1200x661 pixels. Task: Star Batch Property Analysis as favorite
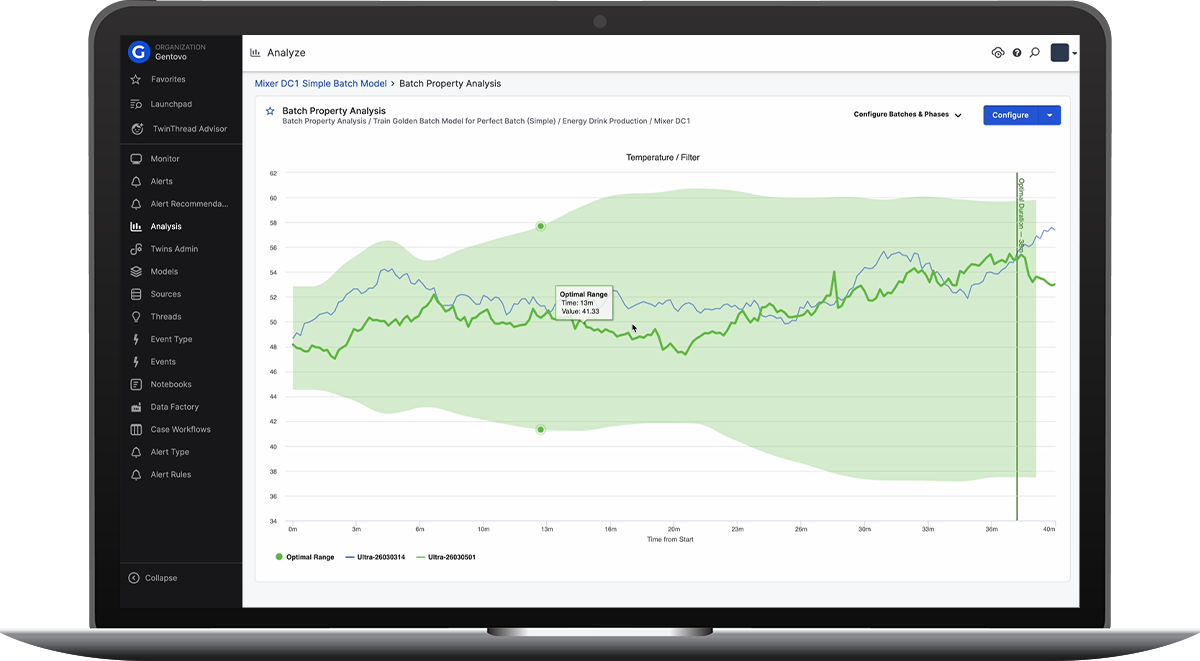pos(270,112)
